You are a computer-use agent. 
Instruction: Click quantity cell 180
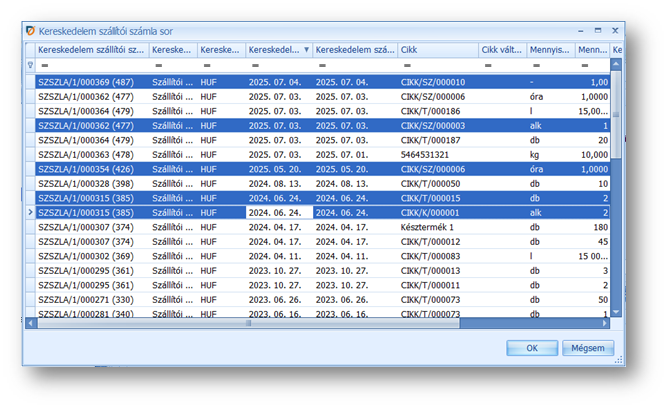point(592,227)
